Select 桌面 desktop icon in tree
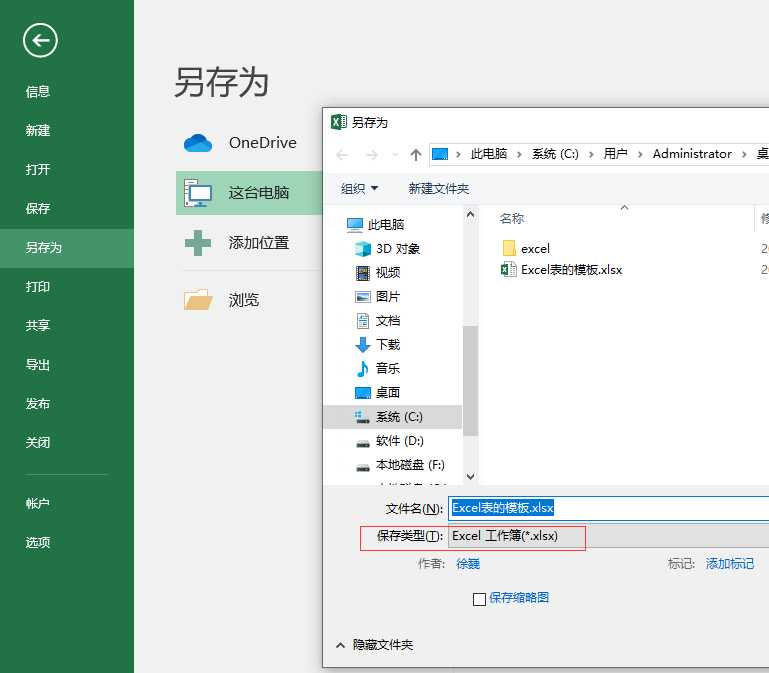The width and height of the screenshot is (769, 673). (x=363, y=393)
